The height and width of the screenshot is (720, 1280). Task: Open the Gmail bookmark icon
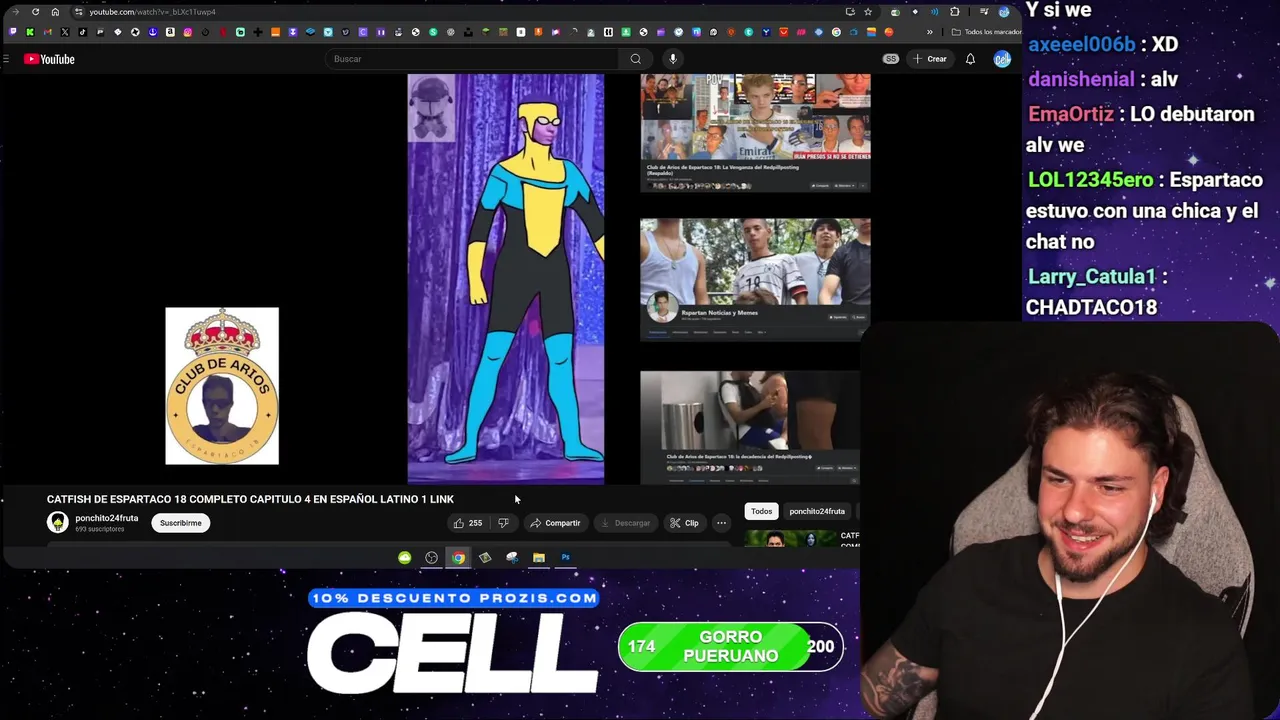(47, 32)
